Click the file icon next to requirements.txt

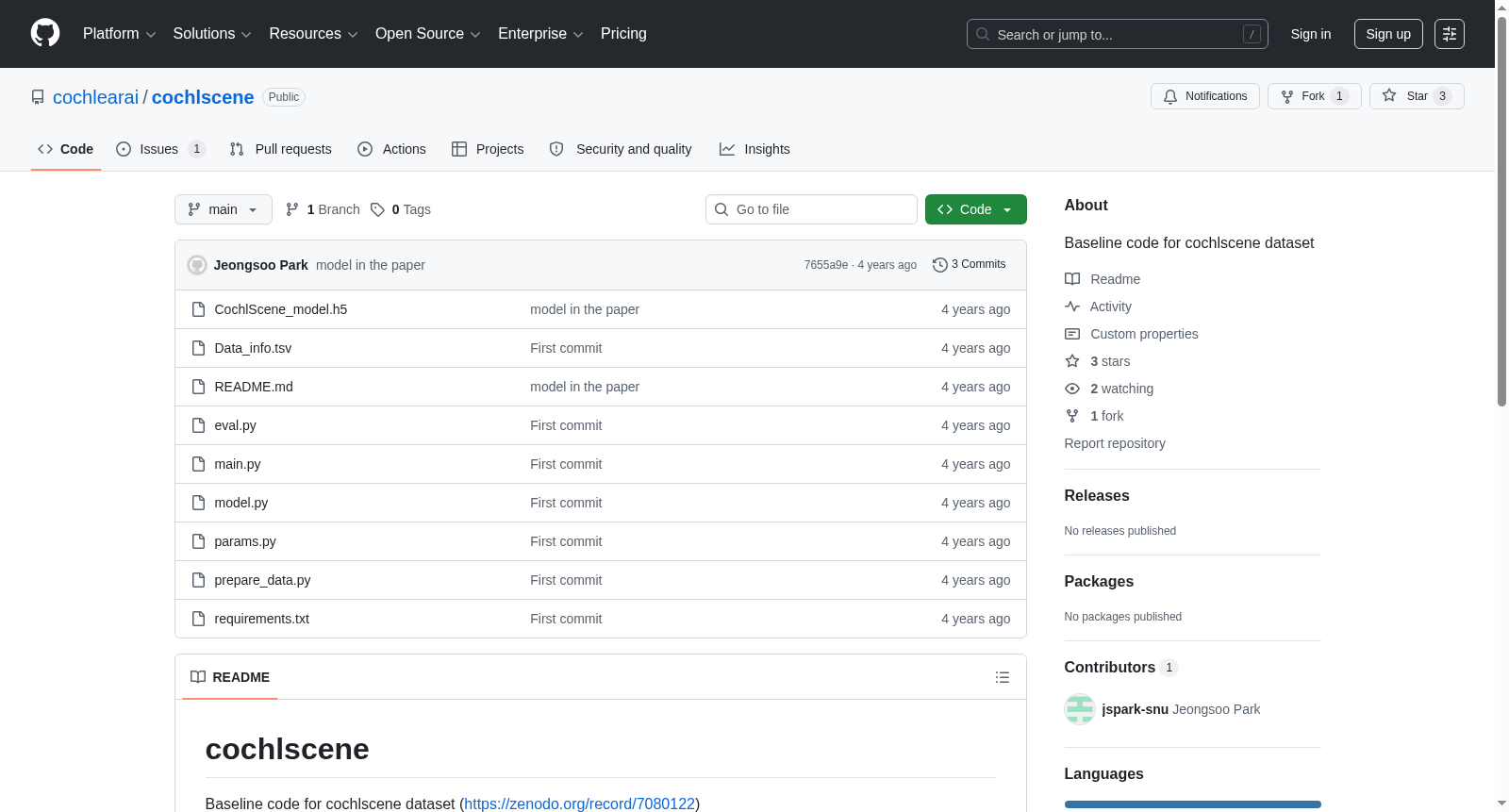pyautogui.click(x=198, y=619)
